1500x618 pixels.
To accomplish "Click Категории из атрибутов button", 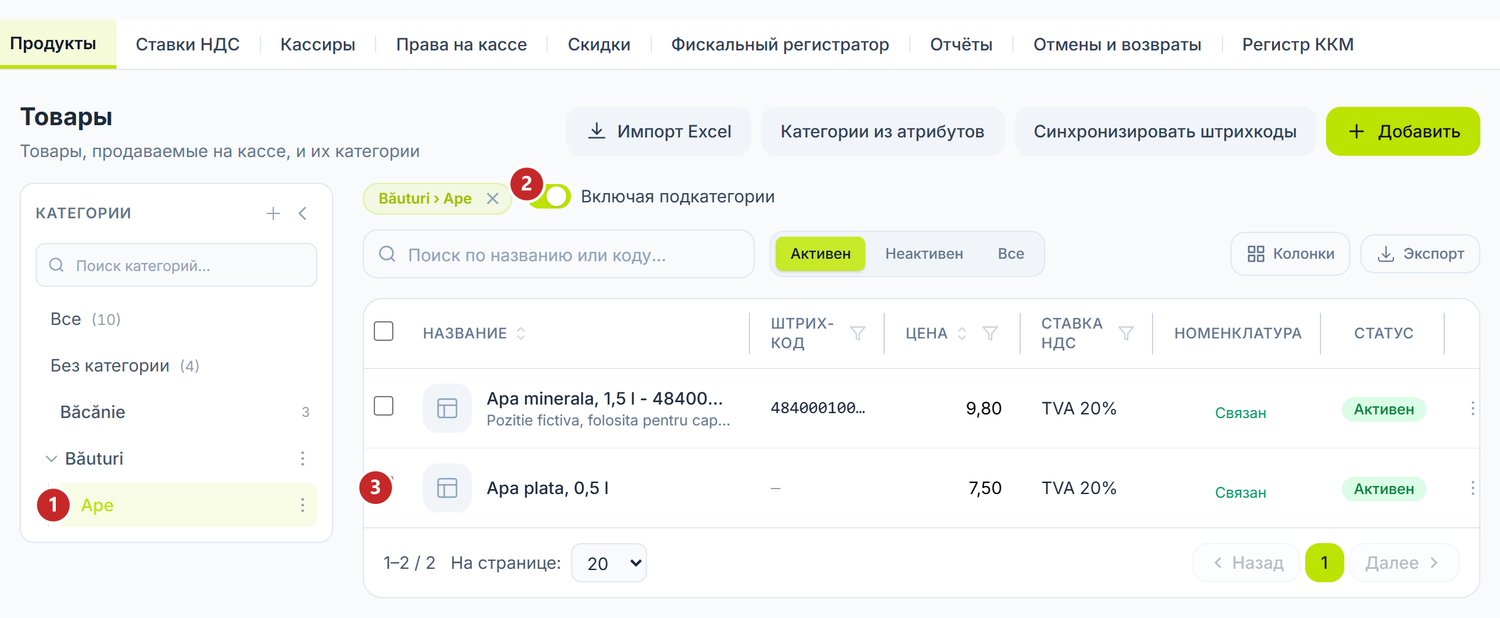I will (882, 131).
